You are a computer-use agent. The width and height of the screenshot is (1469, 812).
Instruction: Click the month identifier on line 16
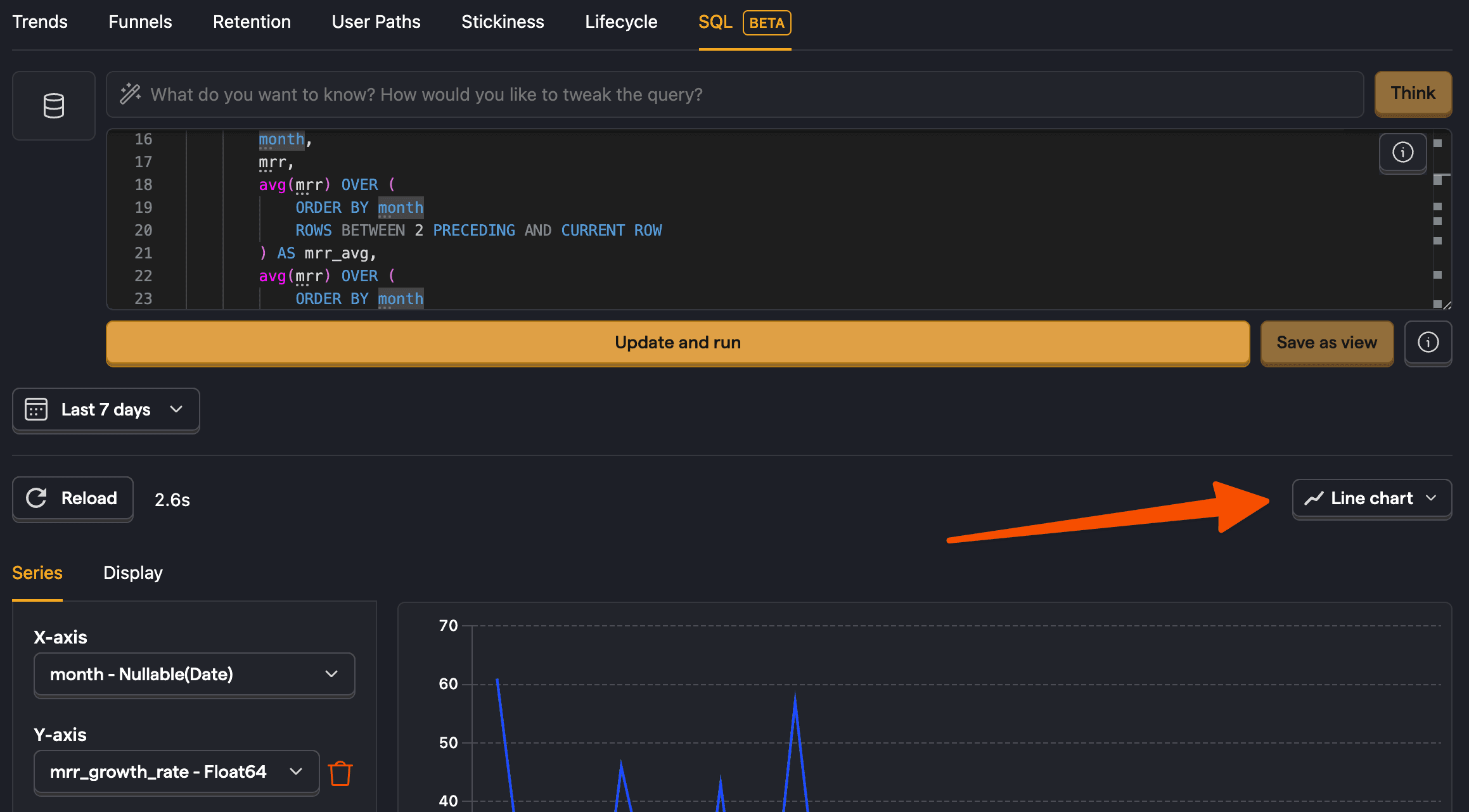click(x=281, y=139)
